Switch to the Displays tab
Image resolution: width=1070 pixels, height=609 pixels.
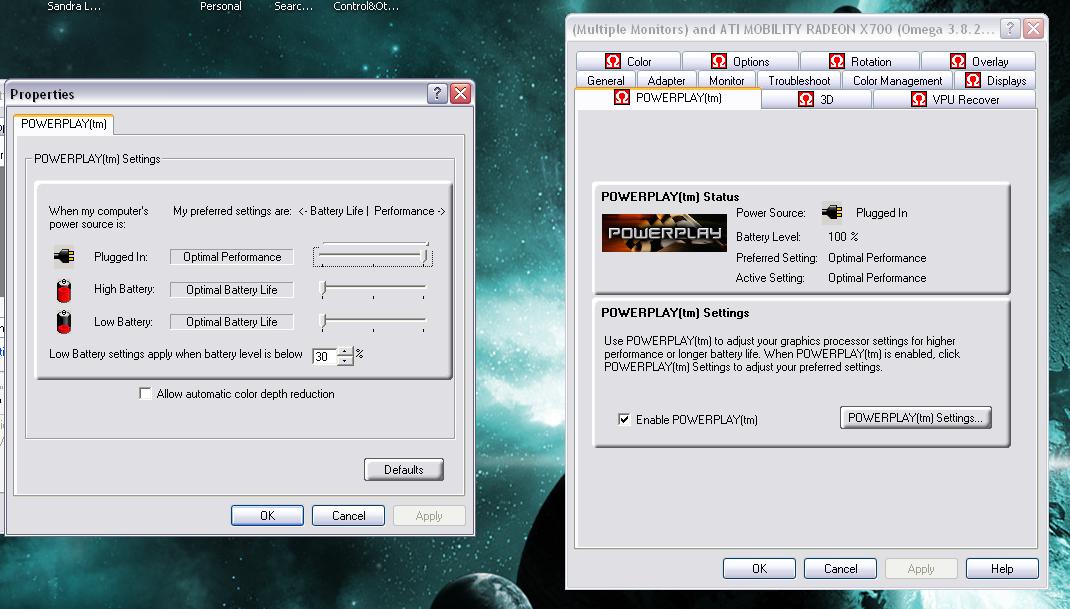[x=995, y=81]
